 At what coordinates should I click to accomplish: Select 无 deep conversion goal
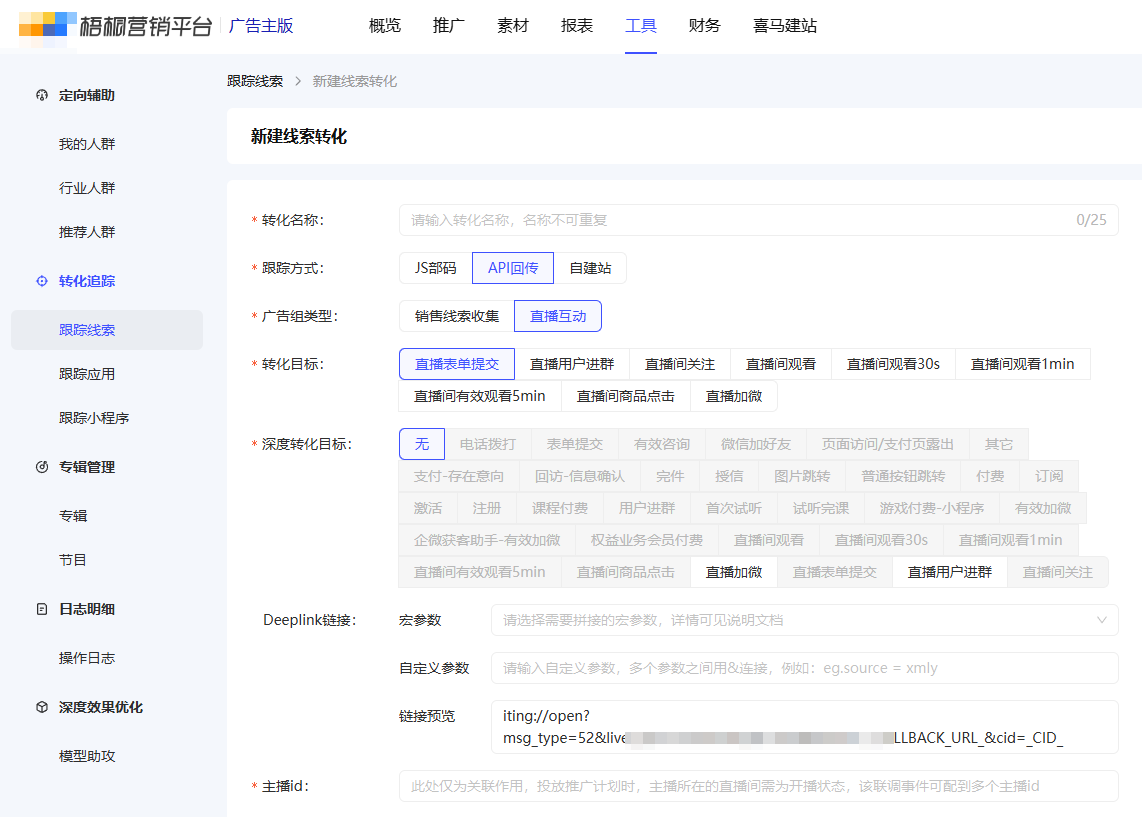click(x=422, y=444)
